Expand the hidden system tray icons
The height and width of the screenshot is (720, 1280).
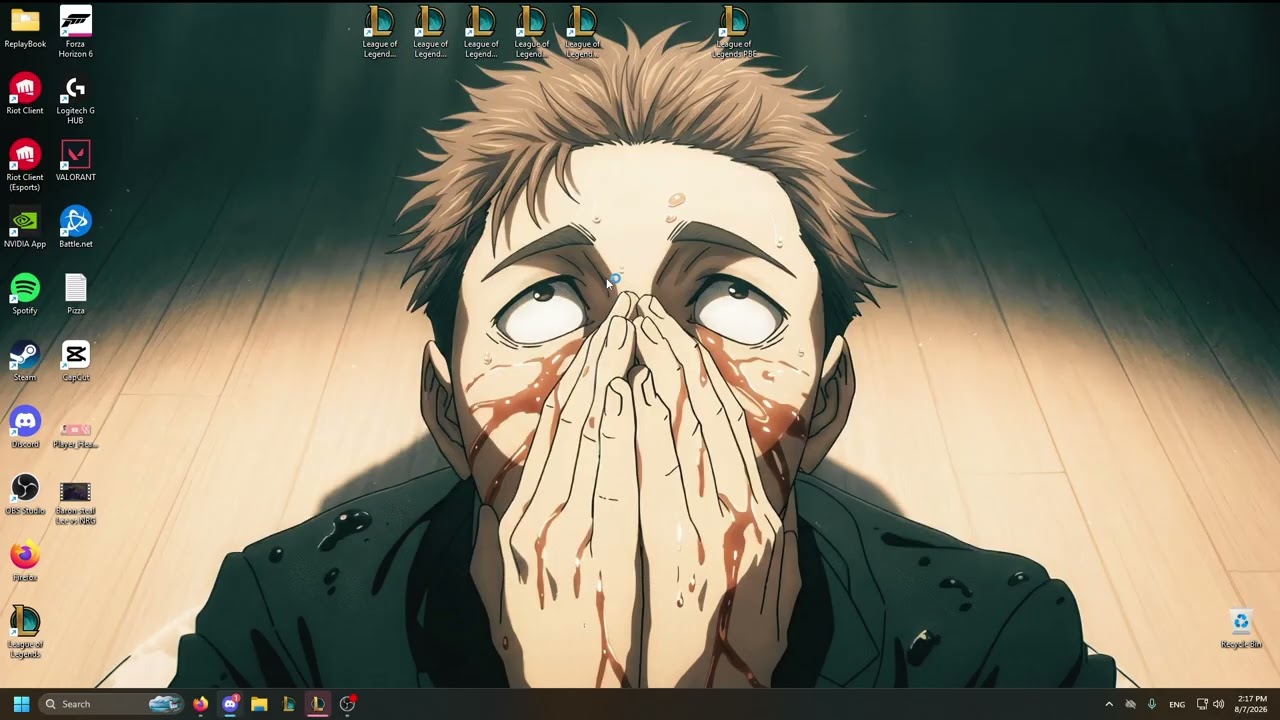click(x=1108, y=704)
